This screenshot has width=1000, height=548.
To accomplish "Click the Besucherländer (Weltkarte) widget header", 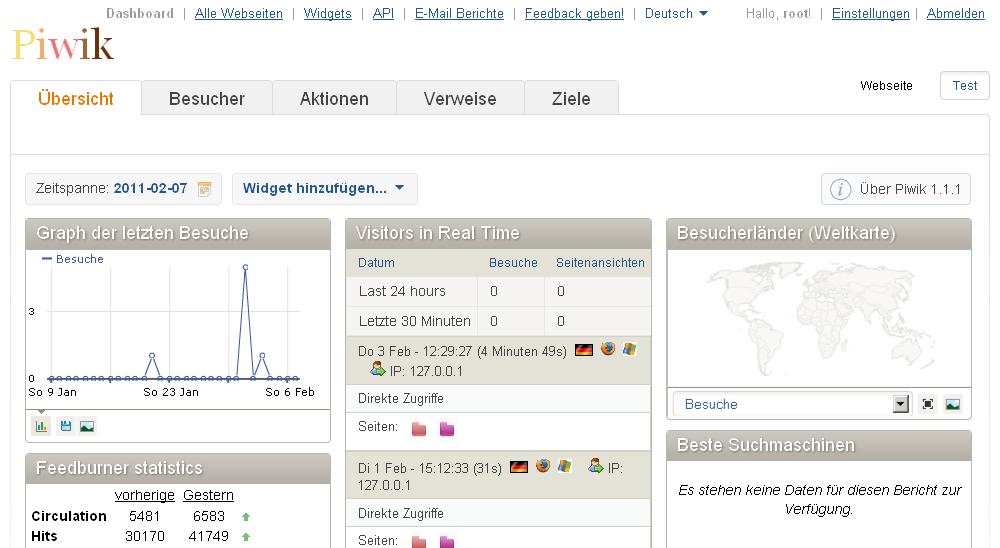I will [819, 233].
